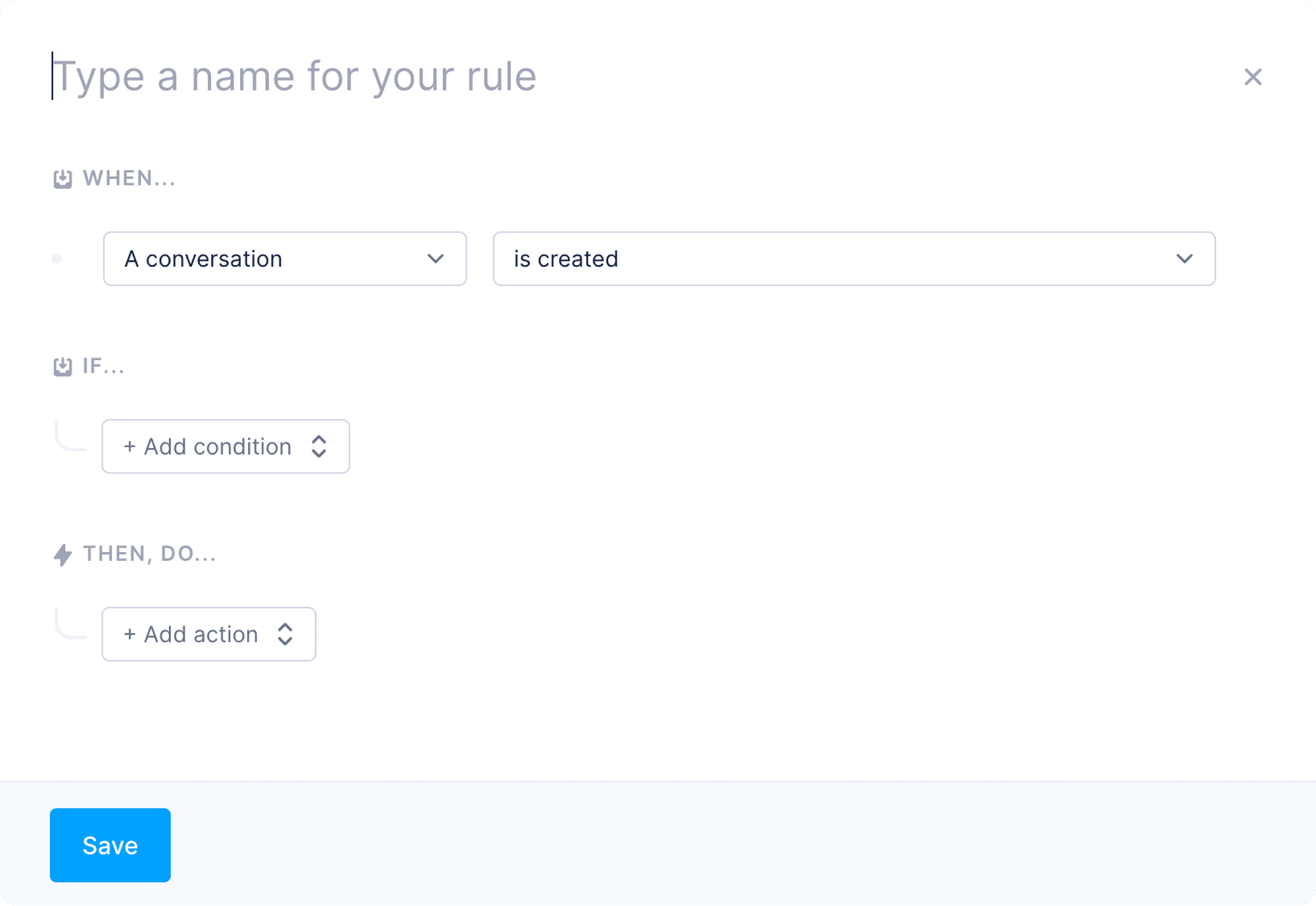Image resolution: width=1316 pixels, height=906 pixels.
Task: Click the up-down arrows on Add action
Action: click(285, 634)
